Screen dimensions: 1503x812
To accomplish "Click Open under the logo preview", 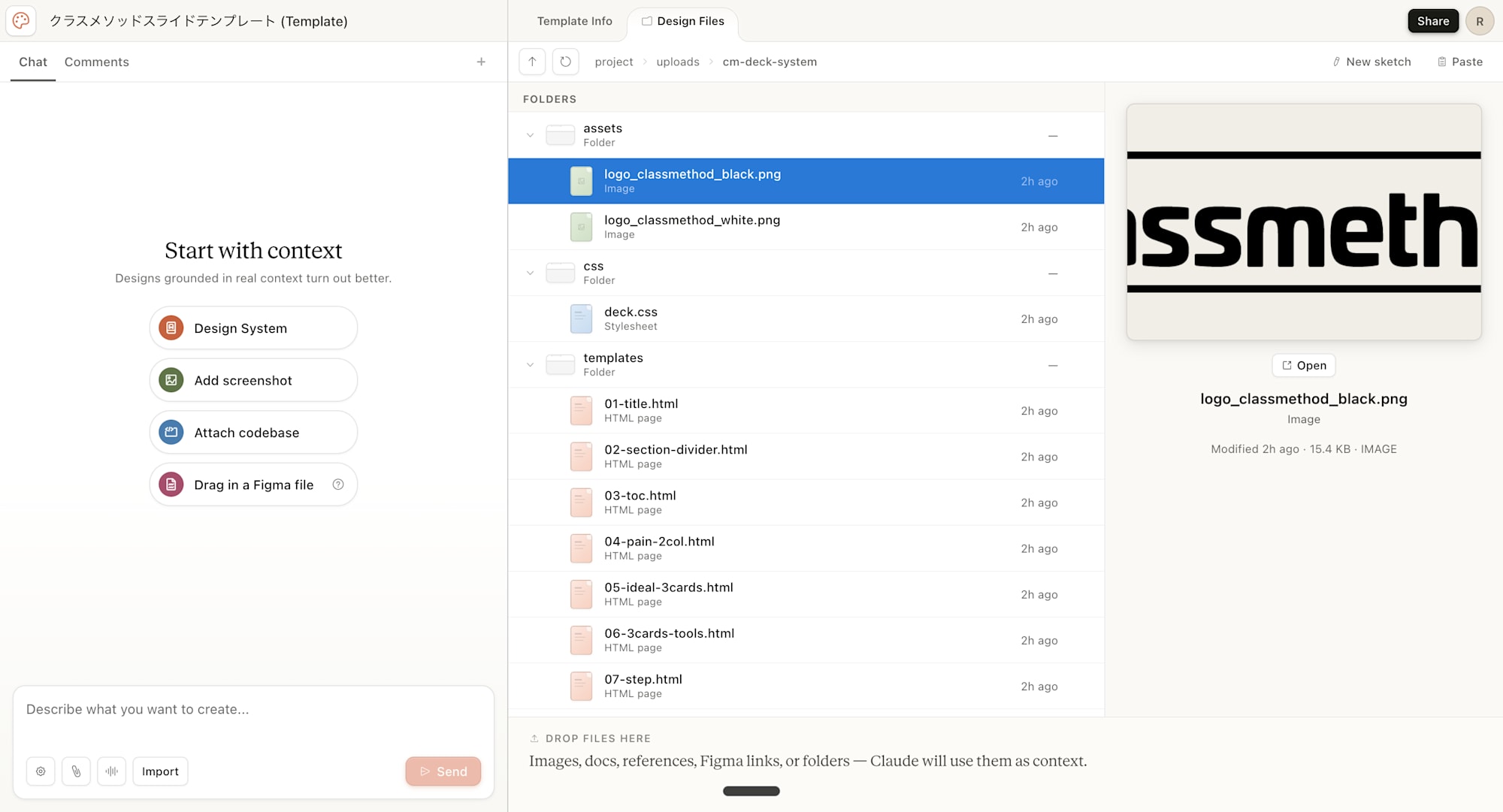I will point(1304,365).
